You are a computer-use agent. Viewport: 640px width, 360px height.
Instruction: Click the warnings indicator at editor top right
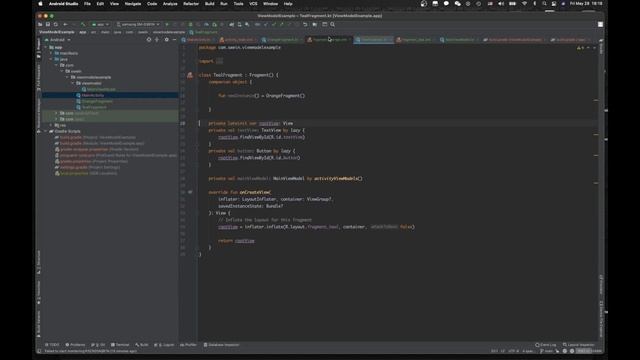(580, 48)
